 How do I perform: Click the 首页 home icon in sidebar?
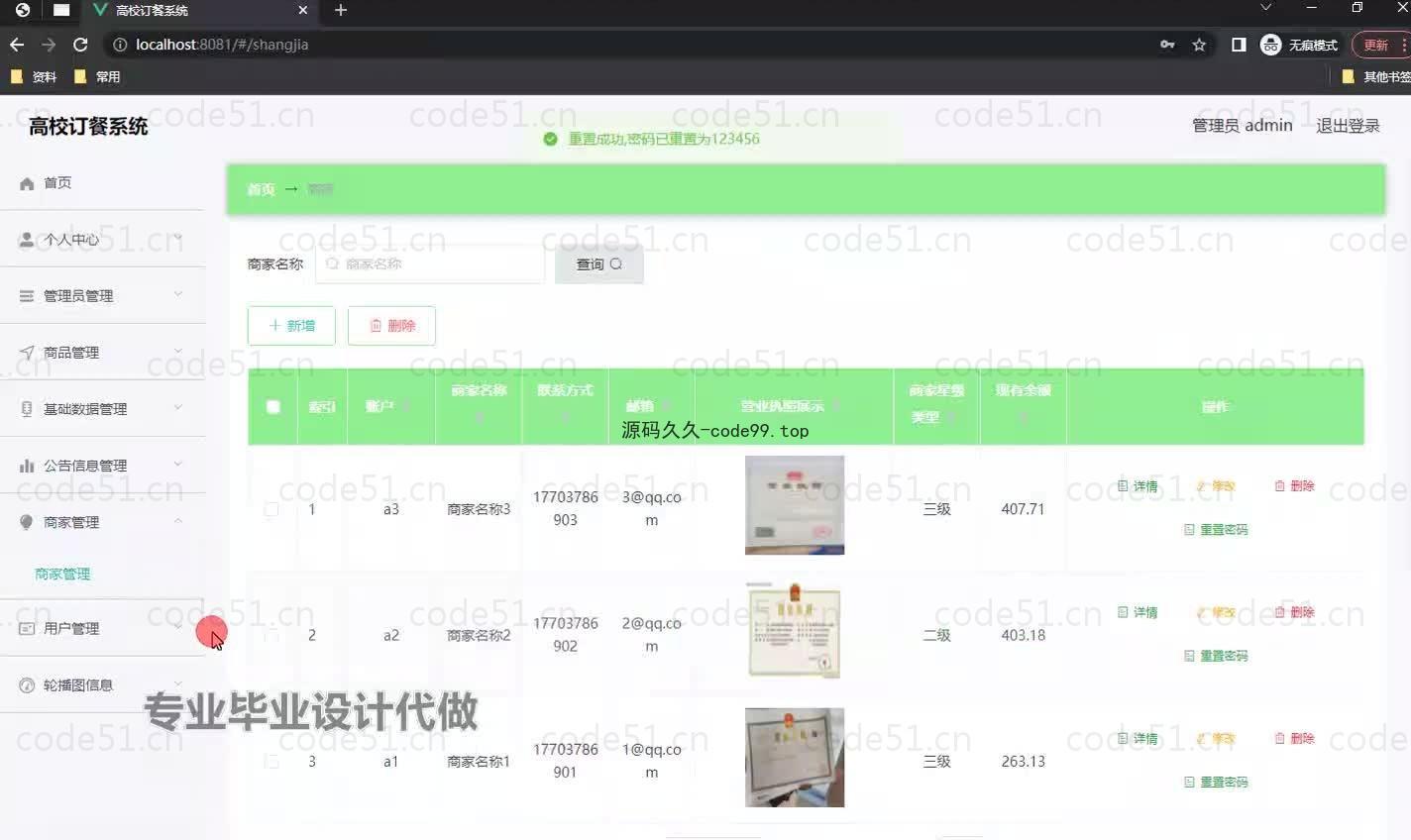27,183
